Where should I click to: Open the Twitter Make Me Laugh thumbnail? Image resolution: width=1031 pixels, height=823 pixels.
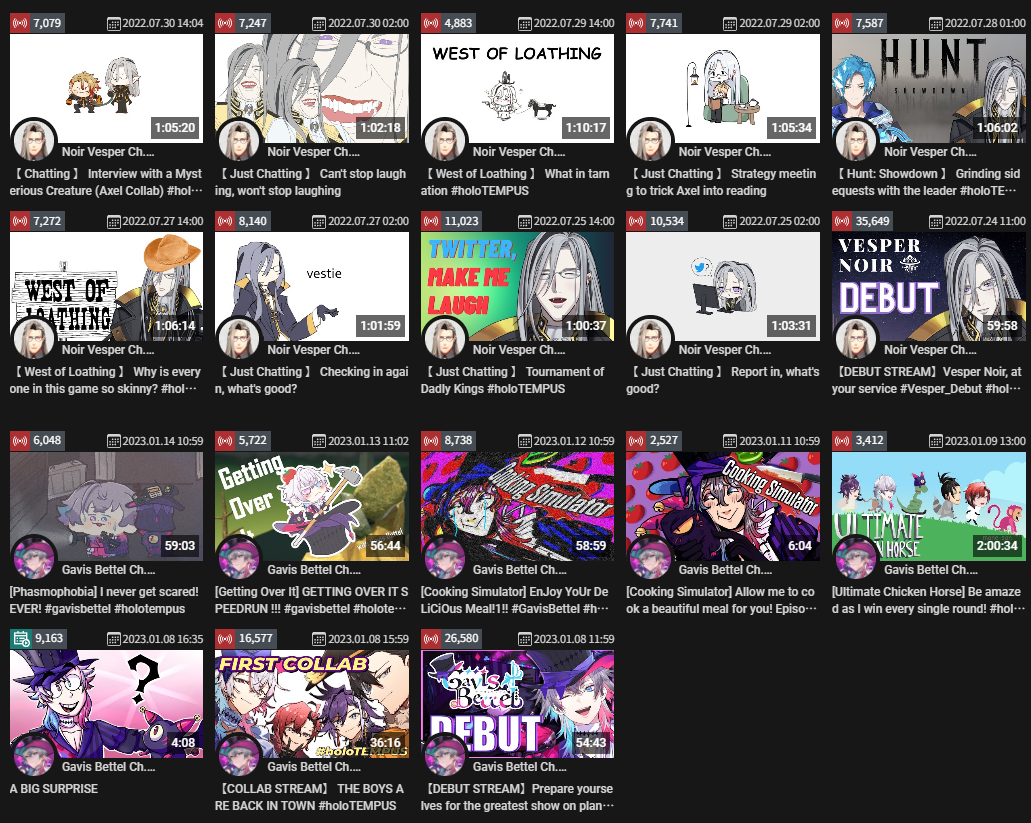pos(517,286)
